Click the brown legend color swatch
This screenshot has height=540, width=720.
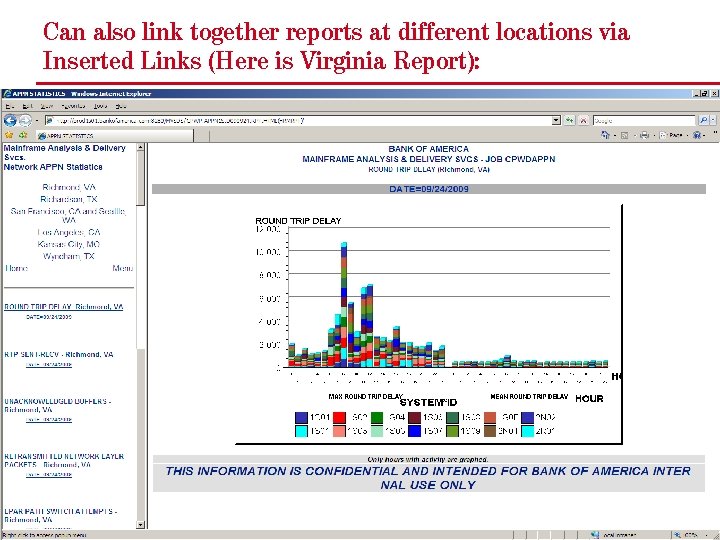pyautogui.click(x=490, y=431)
